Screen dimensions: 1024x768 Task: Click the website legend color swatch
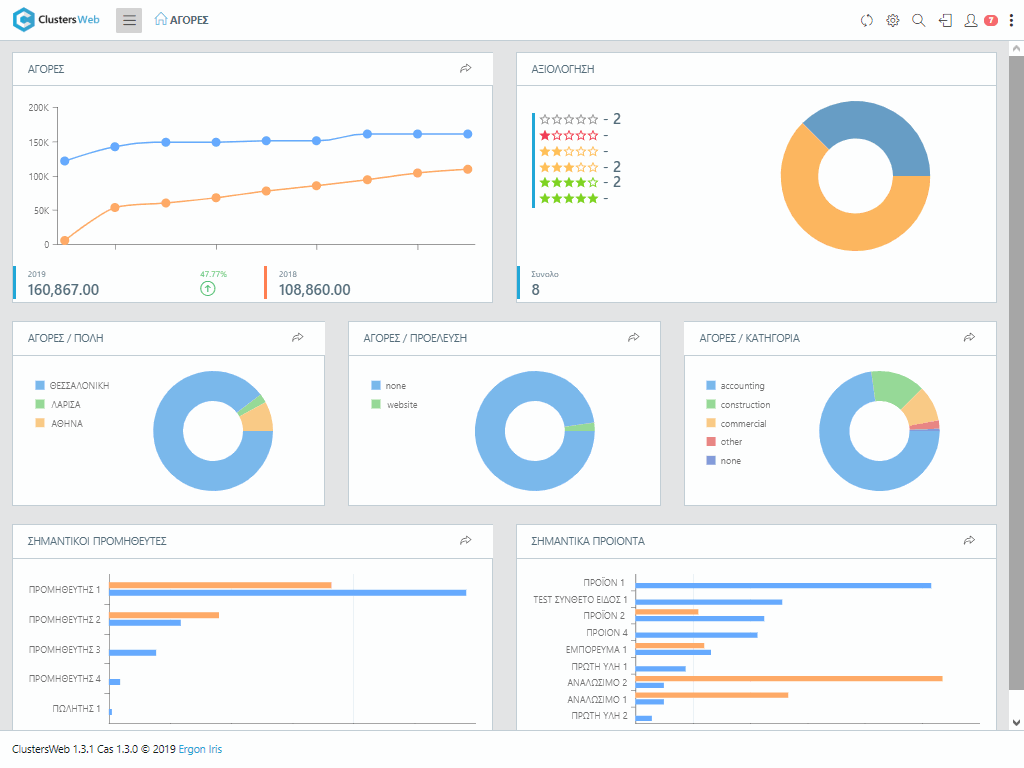[x=376, y=405]
